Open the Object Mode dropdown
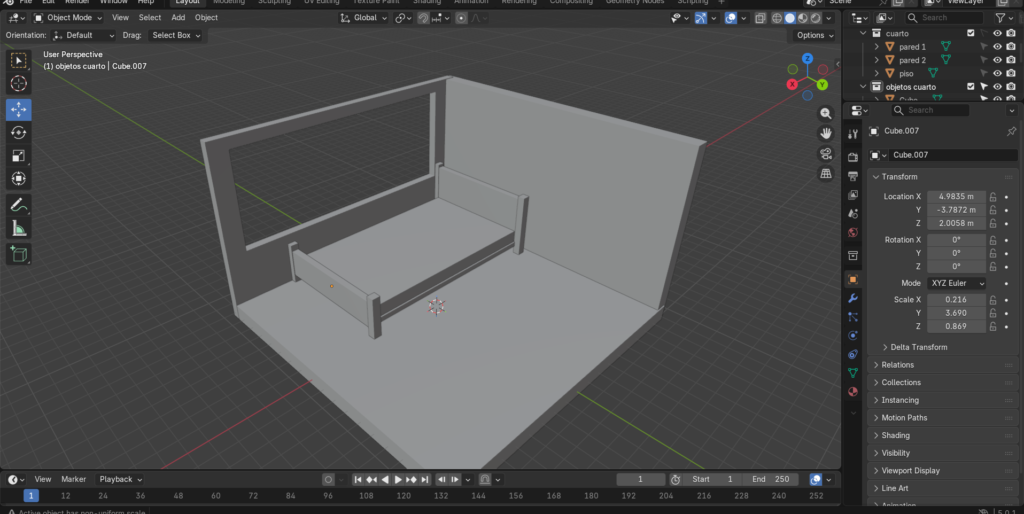Viewport: 1024px width, 514px height. click(67, 17)
